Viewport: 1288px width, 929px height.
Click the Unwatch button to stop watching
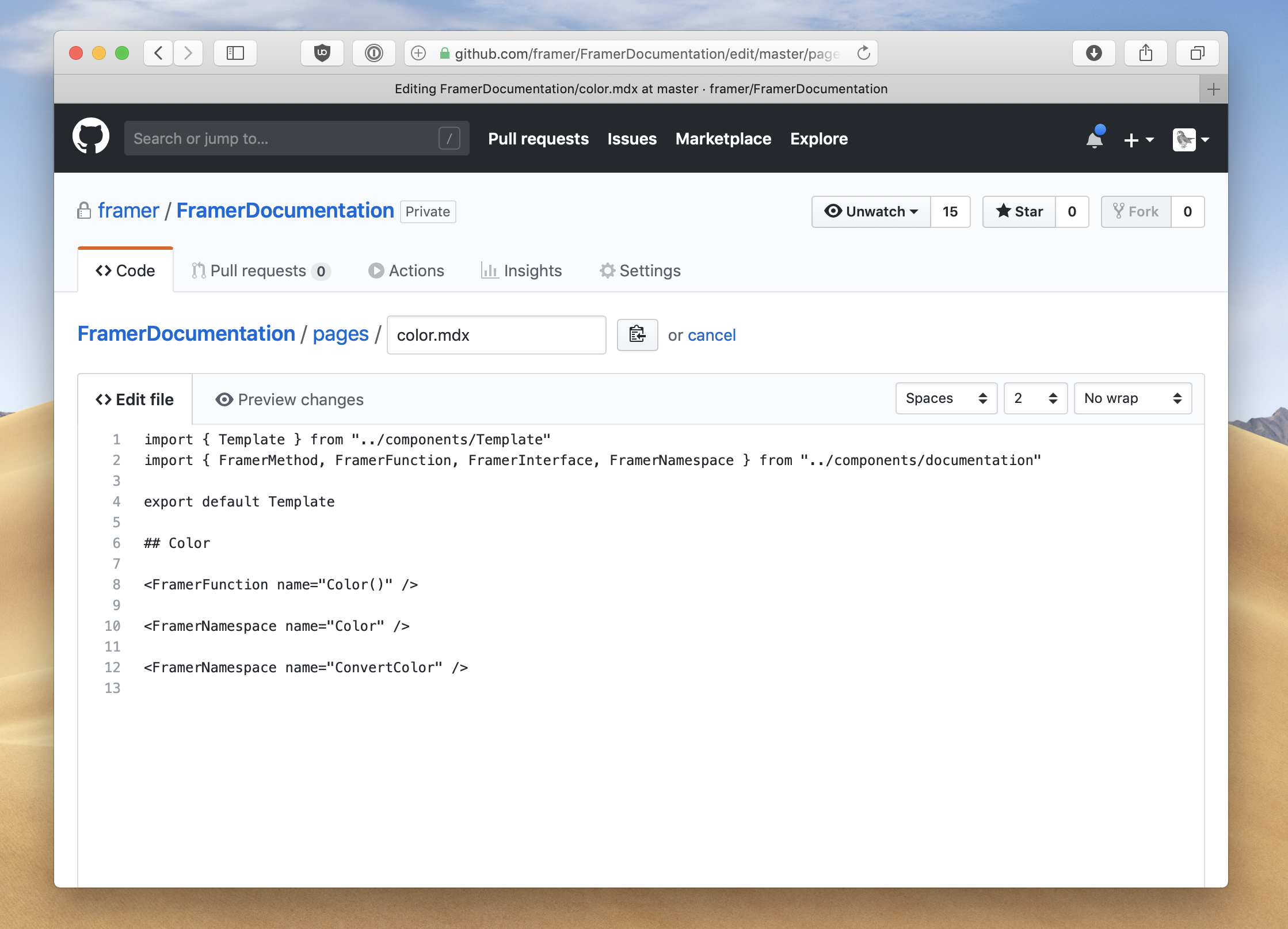tap(869, 211)
